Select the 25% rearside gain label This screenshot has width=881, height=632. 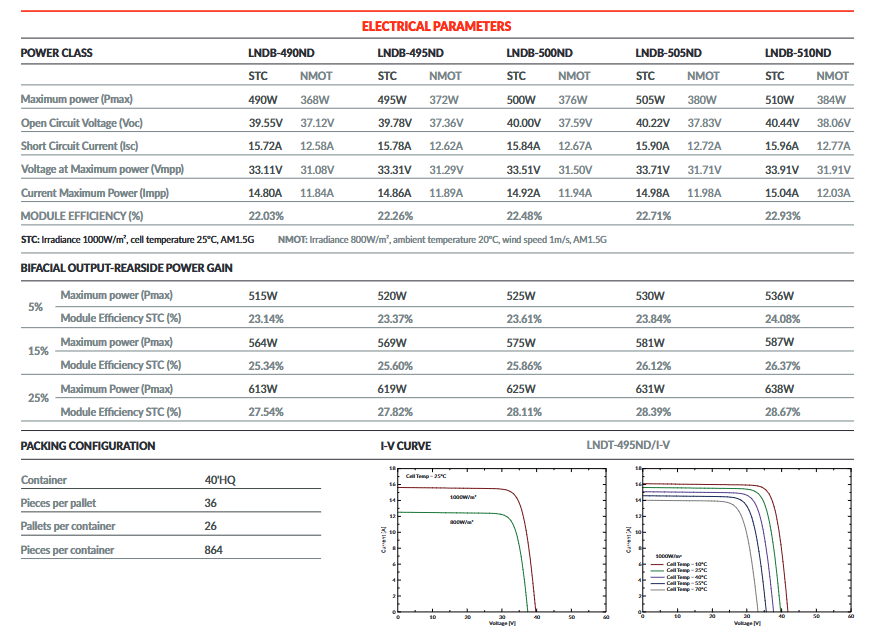[38, 398]
